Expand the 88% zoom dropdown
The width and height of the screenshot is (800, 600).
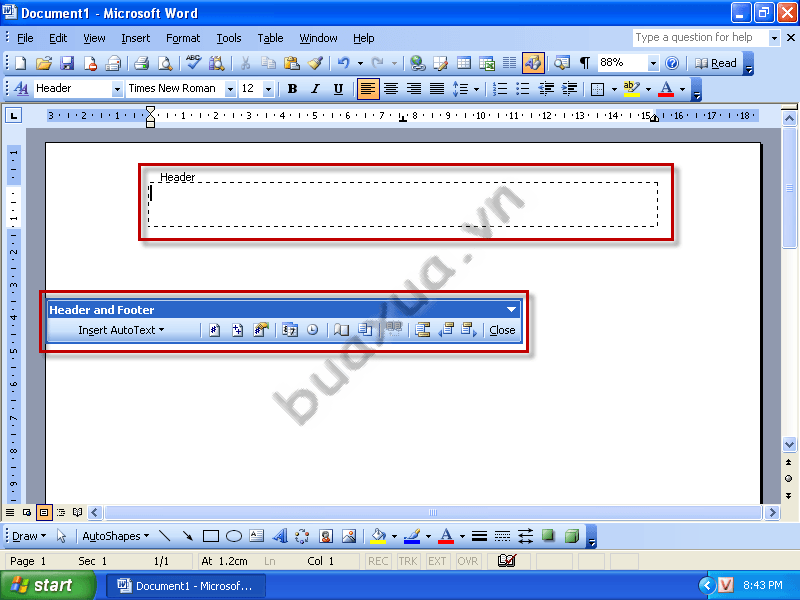[x=653, y=63]
